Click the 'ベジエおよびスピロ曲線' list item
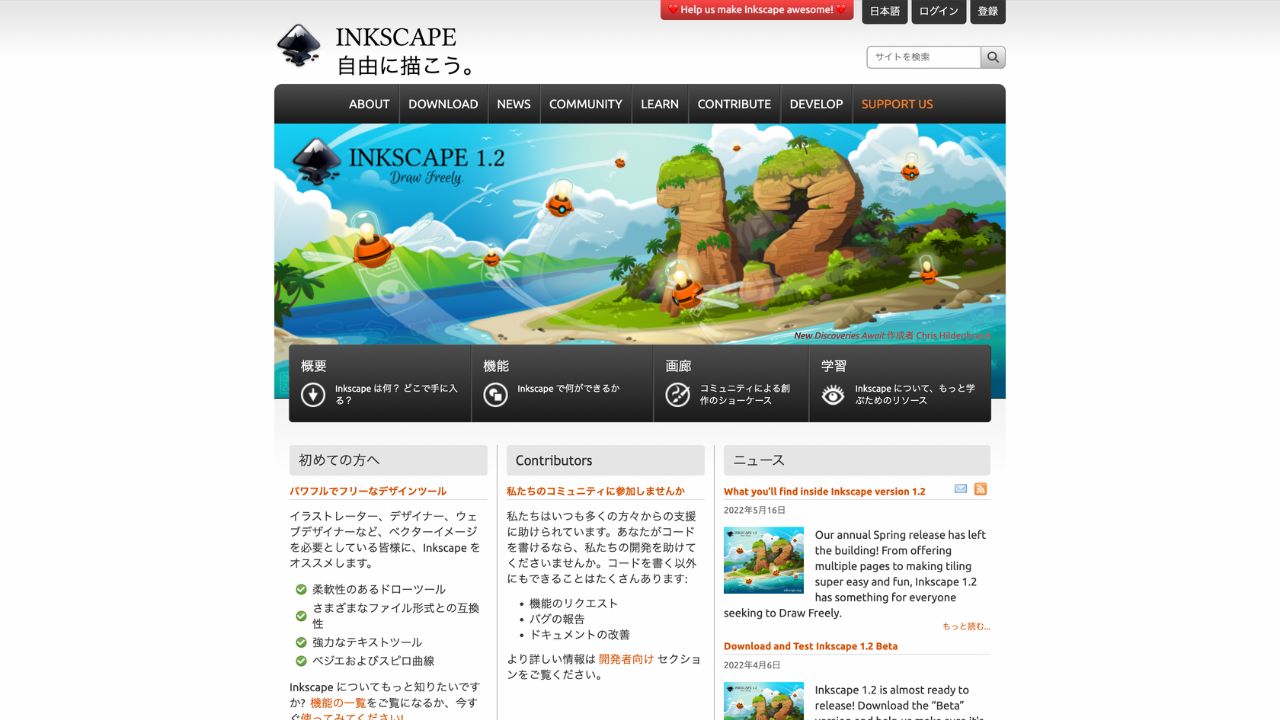 (x=373, y=660)
